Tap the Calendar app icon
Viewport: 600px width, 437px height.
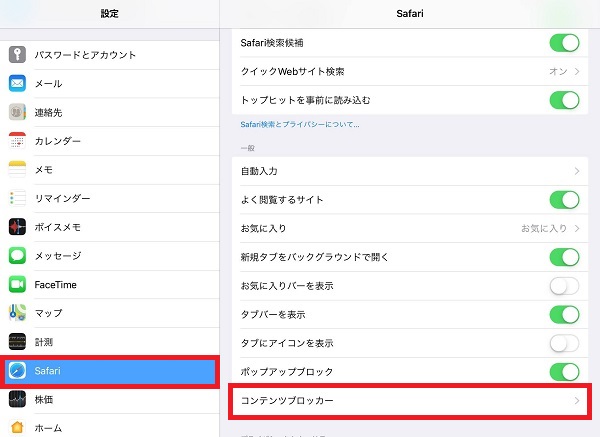(17, 141)
